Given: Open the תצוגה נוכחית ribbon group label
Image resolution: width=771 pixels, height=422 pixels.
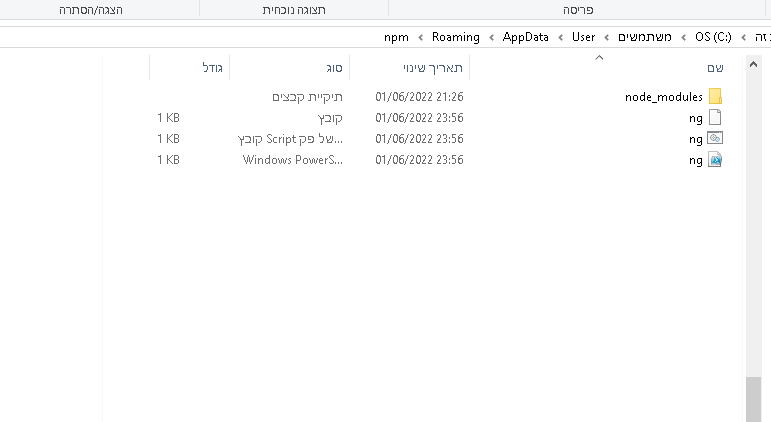Looking at the screenshot, I should click(x=294, y=10).
